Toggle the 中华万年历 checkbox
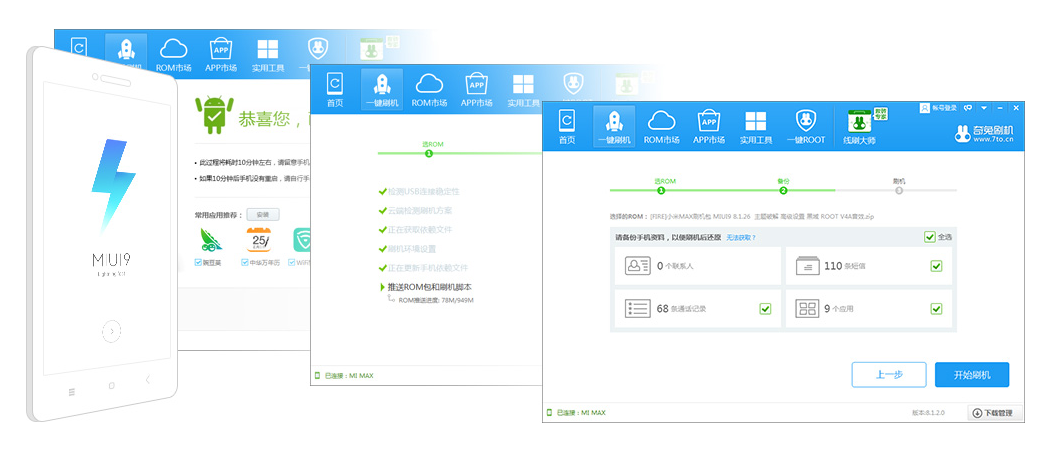 246,262
